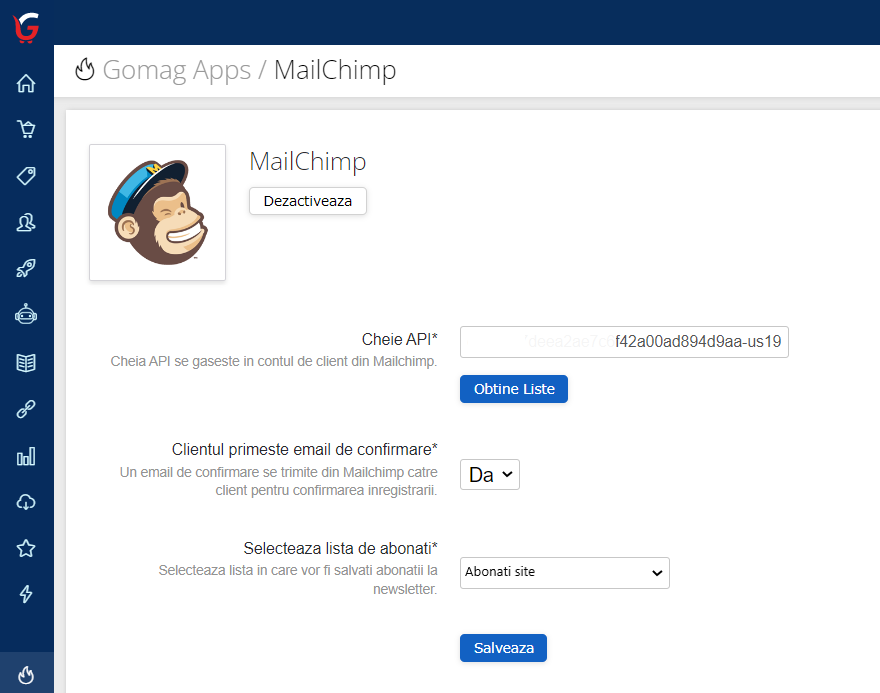Select the star favorites icon
The width and height of the screenshot is (880, 693).
coord(26,548)
